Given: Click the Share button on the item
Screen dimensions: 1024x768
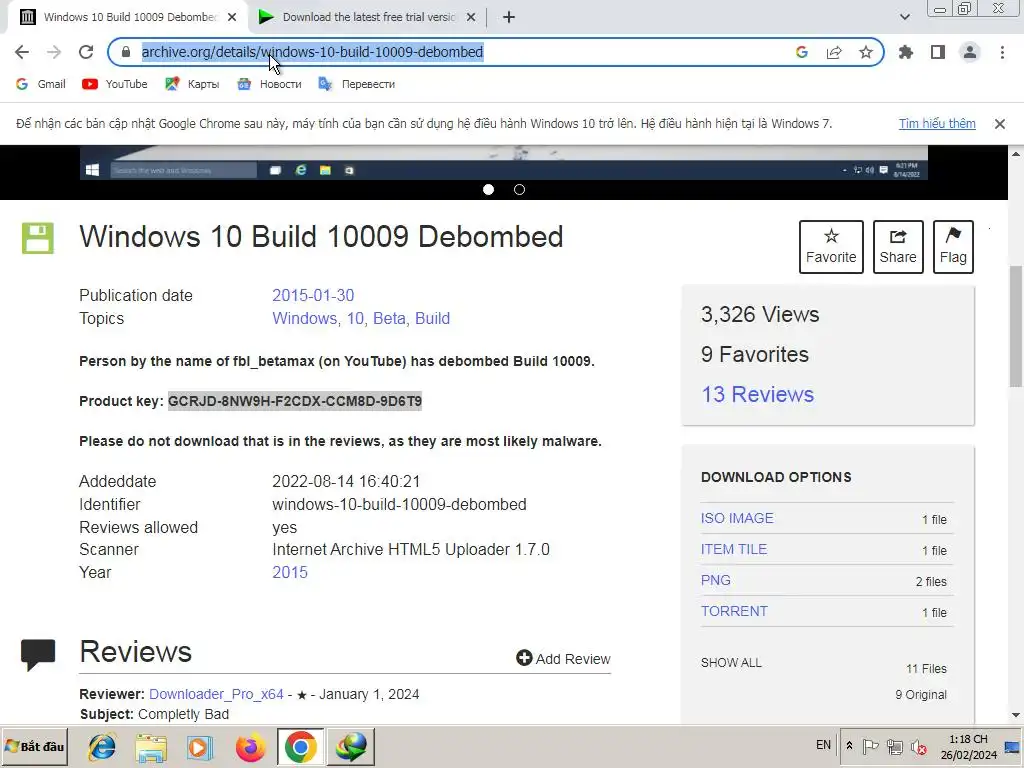Looking at the screenshot, I should click(x=898, y=247).
